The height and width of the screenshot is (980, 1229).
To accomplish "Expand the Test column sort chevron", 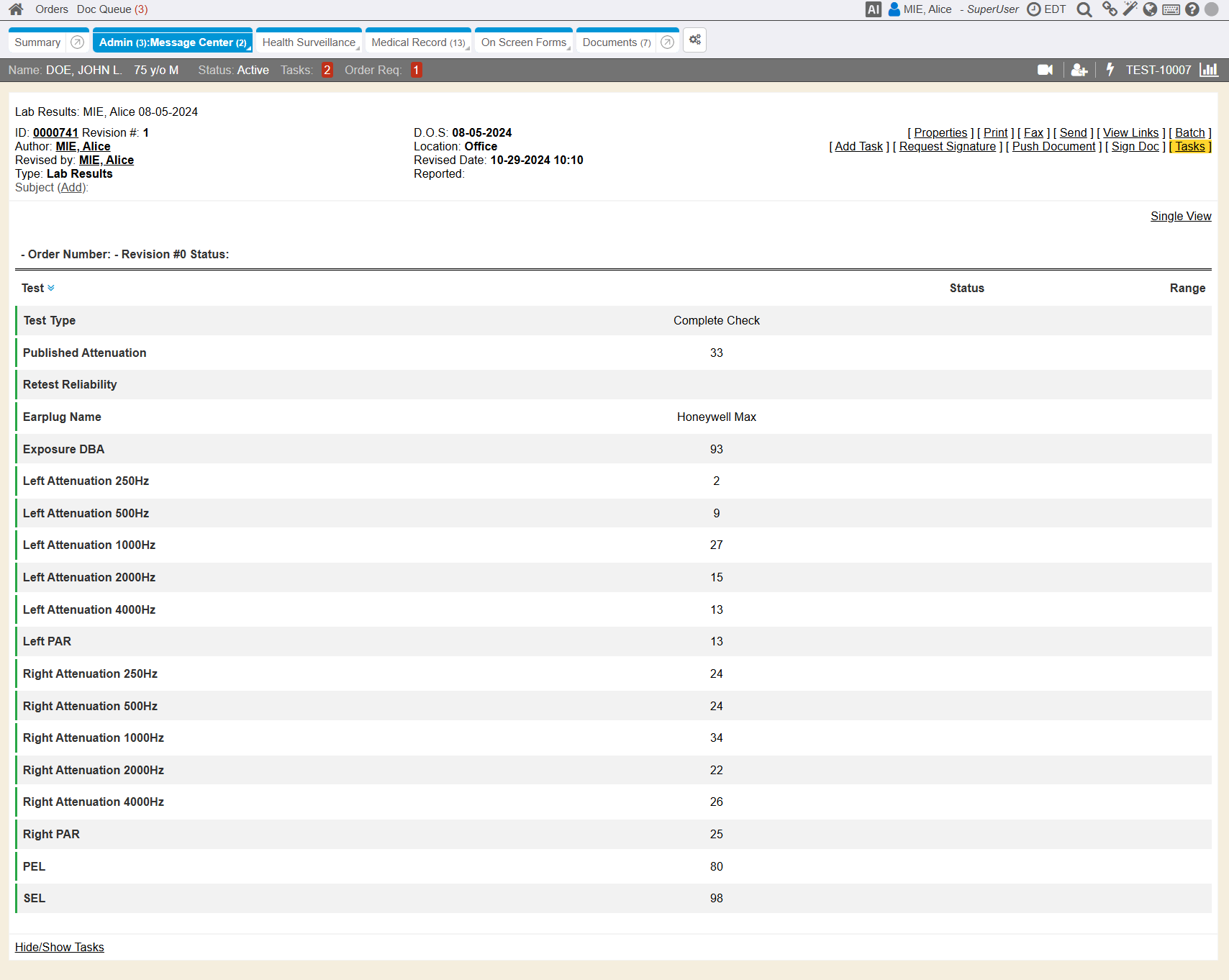I will pyautogui.click(x=51, y=289).
